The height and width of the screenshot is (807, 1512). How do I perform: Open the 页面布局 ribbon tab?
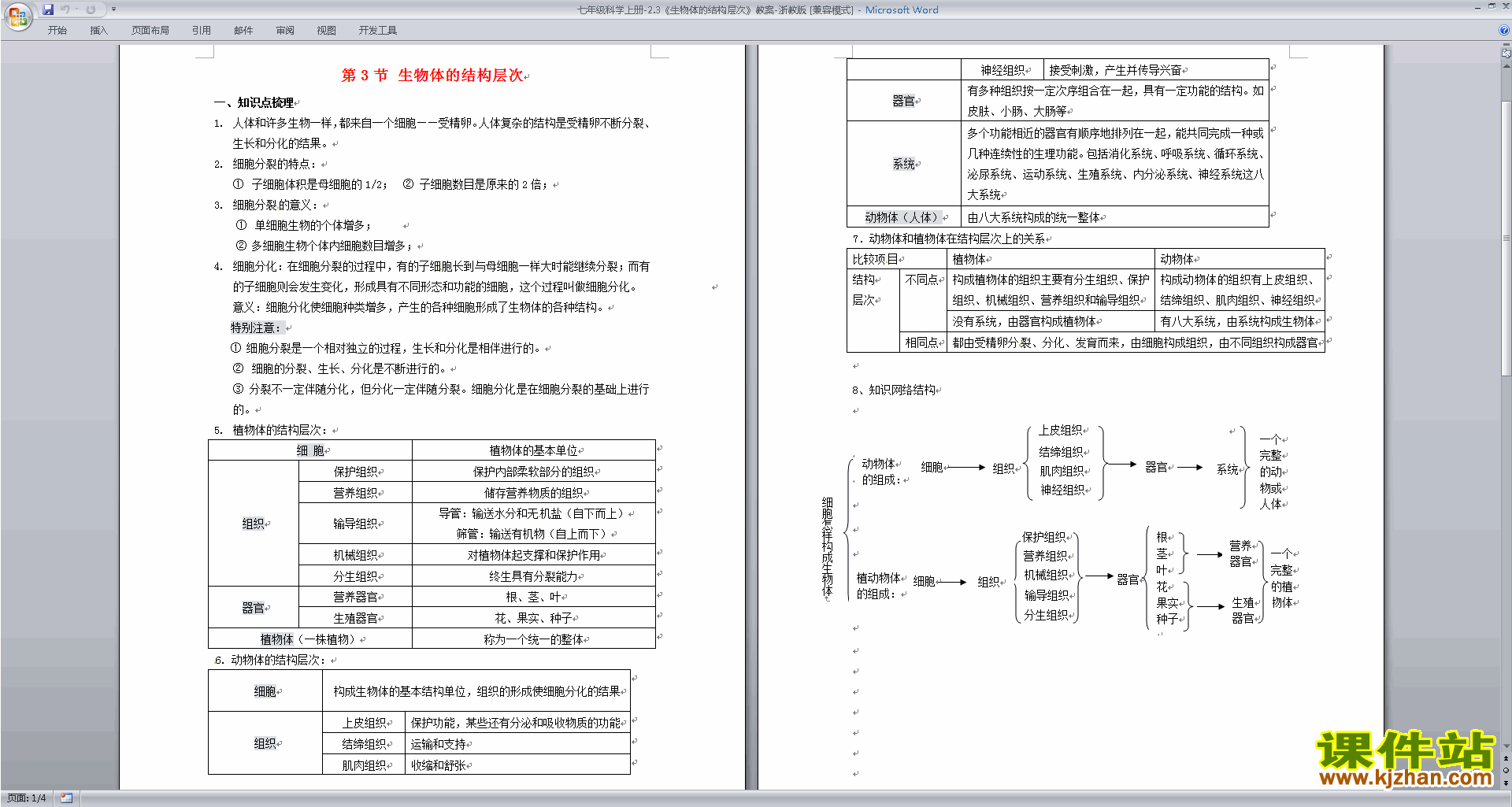click(150, 31)
